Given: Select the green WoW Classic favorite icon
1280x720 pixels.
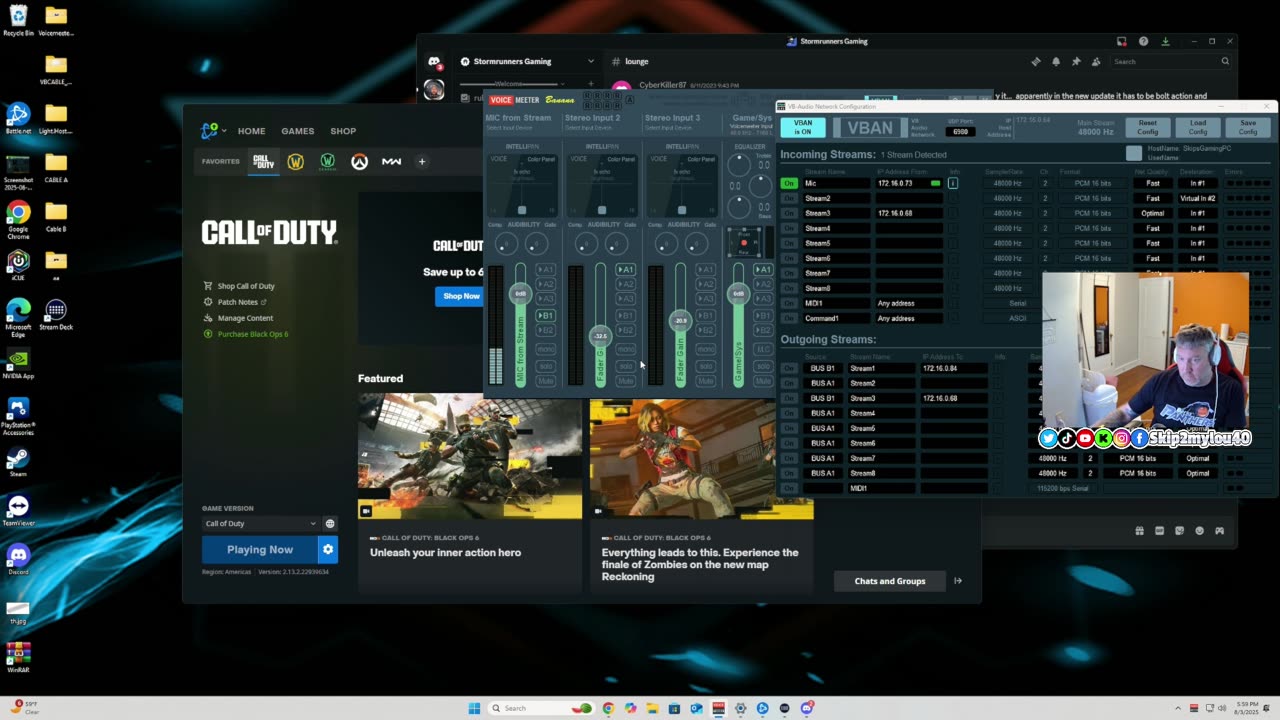Looking at the screenshot, I should click(x=327, y=161).
